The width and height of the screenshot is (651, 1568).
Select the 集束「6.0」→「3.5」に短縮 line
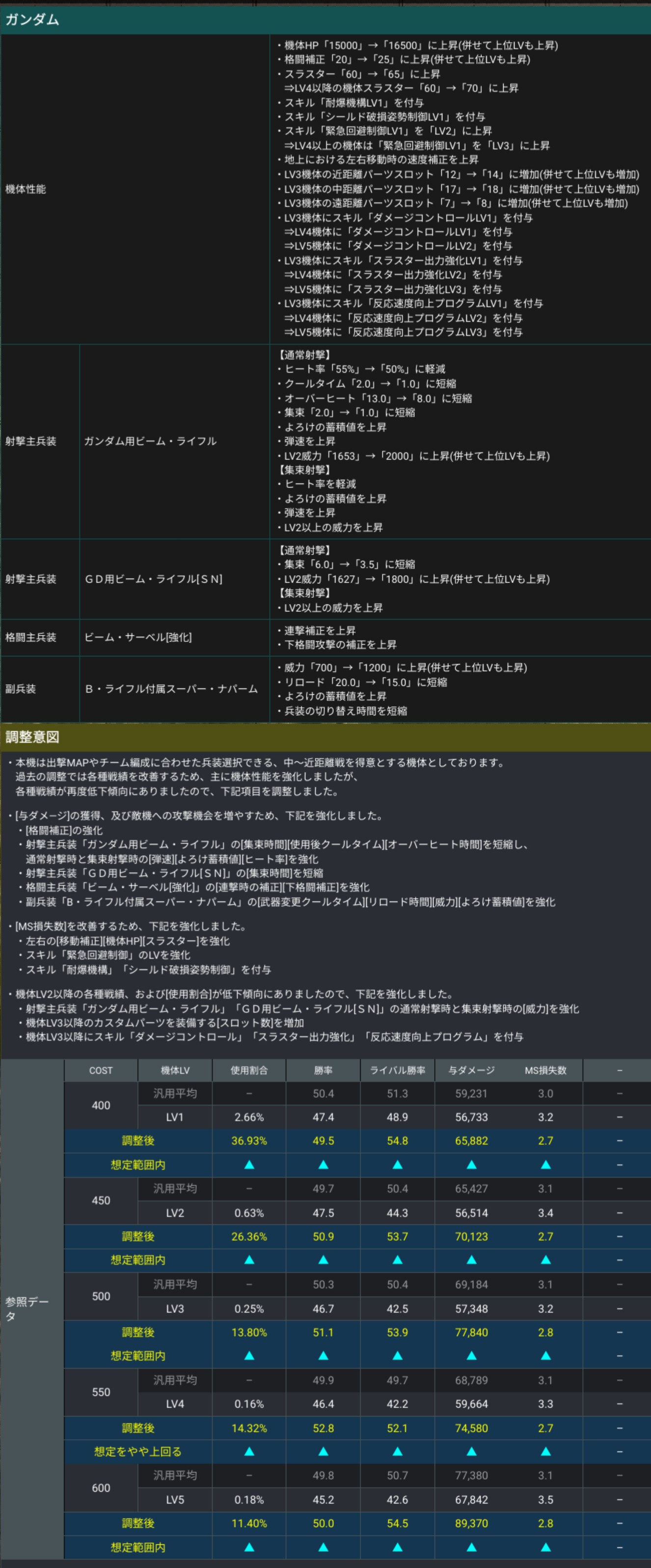pyautogui.click(x=345, y=564)
